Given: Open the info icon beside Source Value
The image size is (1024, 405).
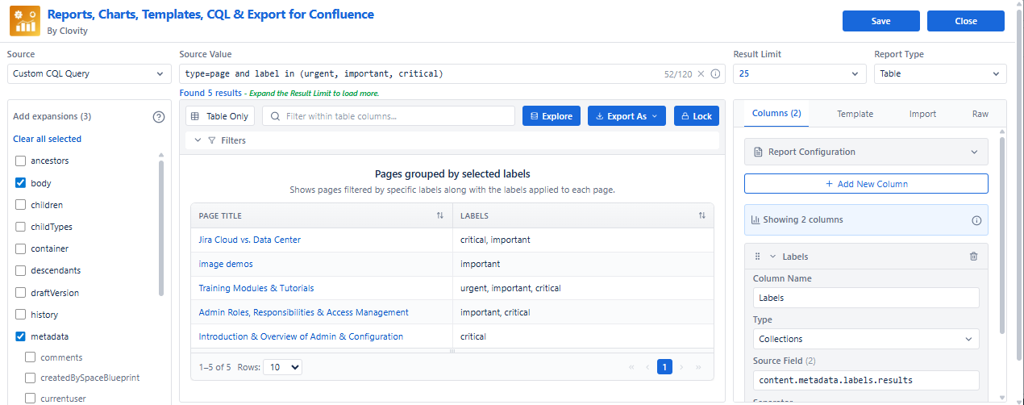Looking at the screenshot, I should [715, 74].
